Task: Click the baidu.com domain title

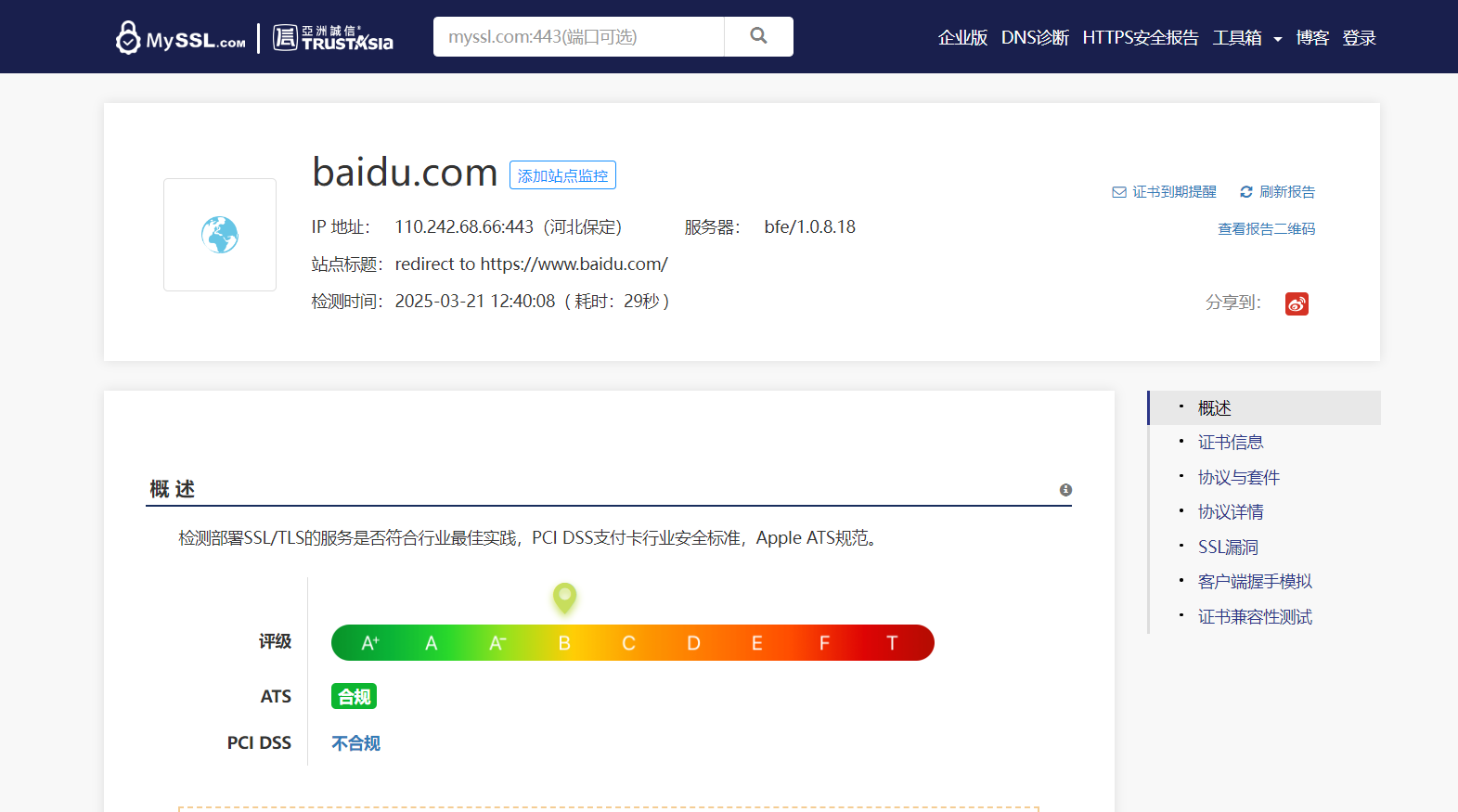Action: coord(405,173)
